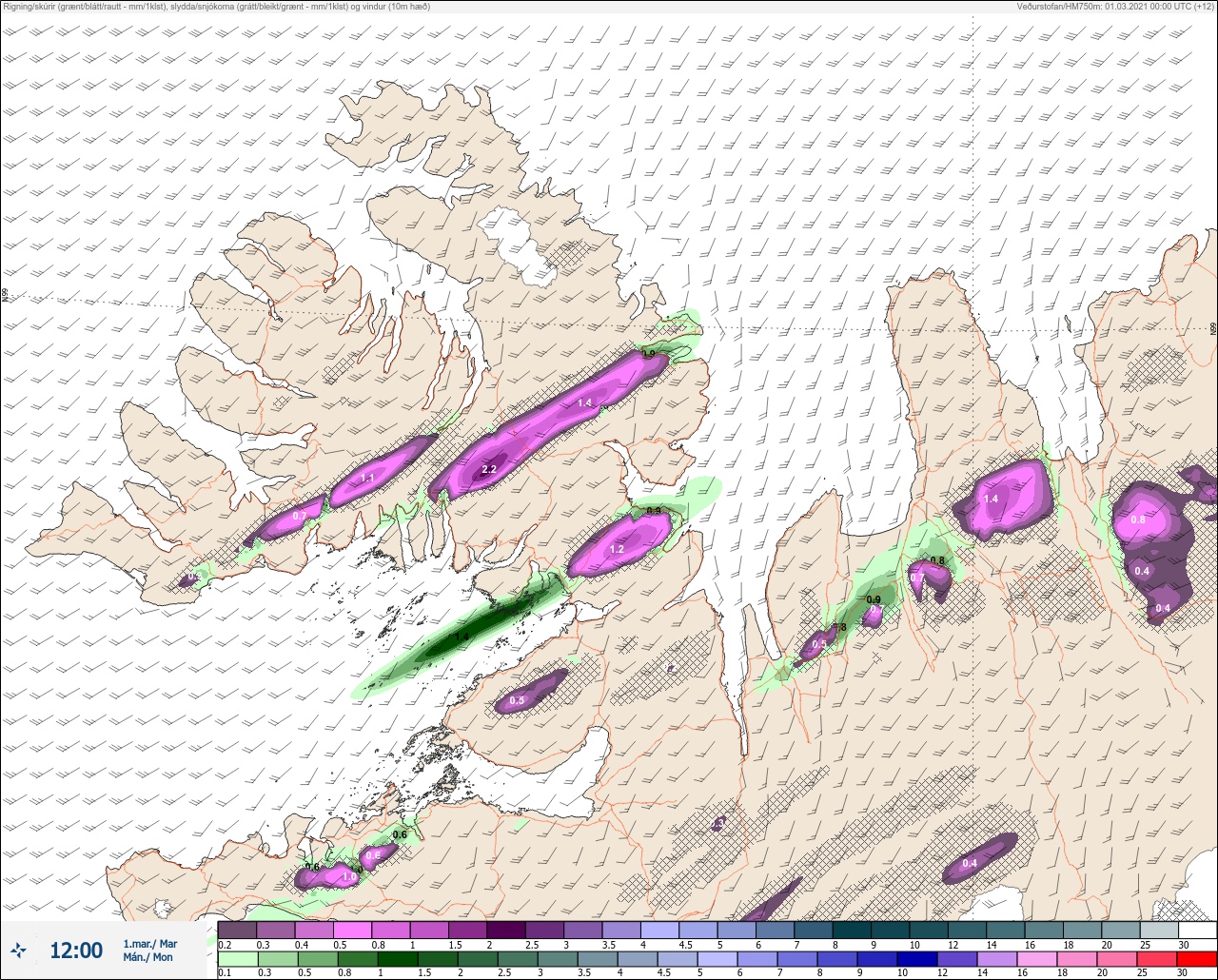Click the star-shaped icon beside the 12:00 time

19,951
